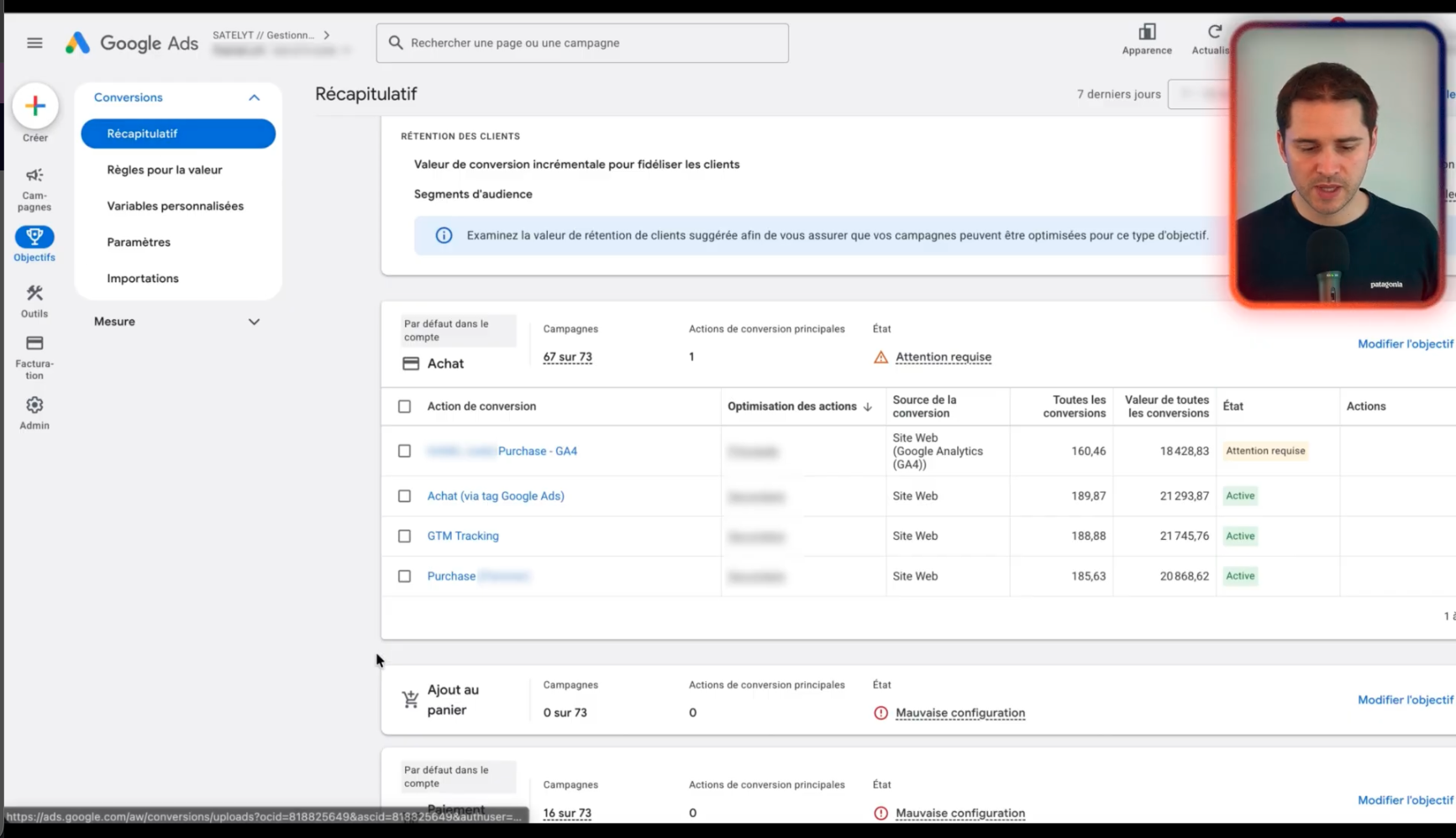Viewport: 1456px width, 838px height.
Task: Click the Ajout au panier cart icon
Action: [x=410, y=699]
